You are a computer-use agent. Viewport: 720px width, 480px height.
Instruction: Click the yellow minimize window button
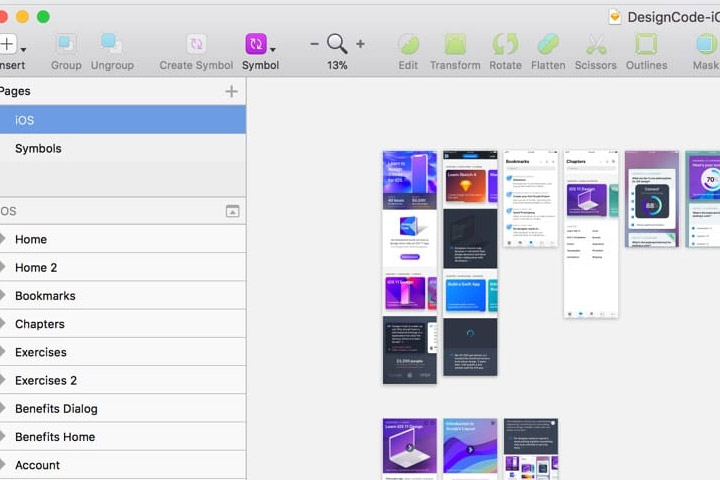tap(22, 17)
